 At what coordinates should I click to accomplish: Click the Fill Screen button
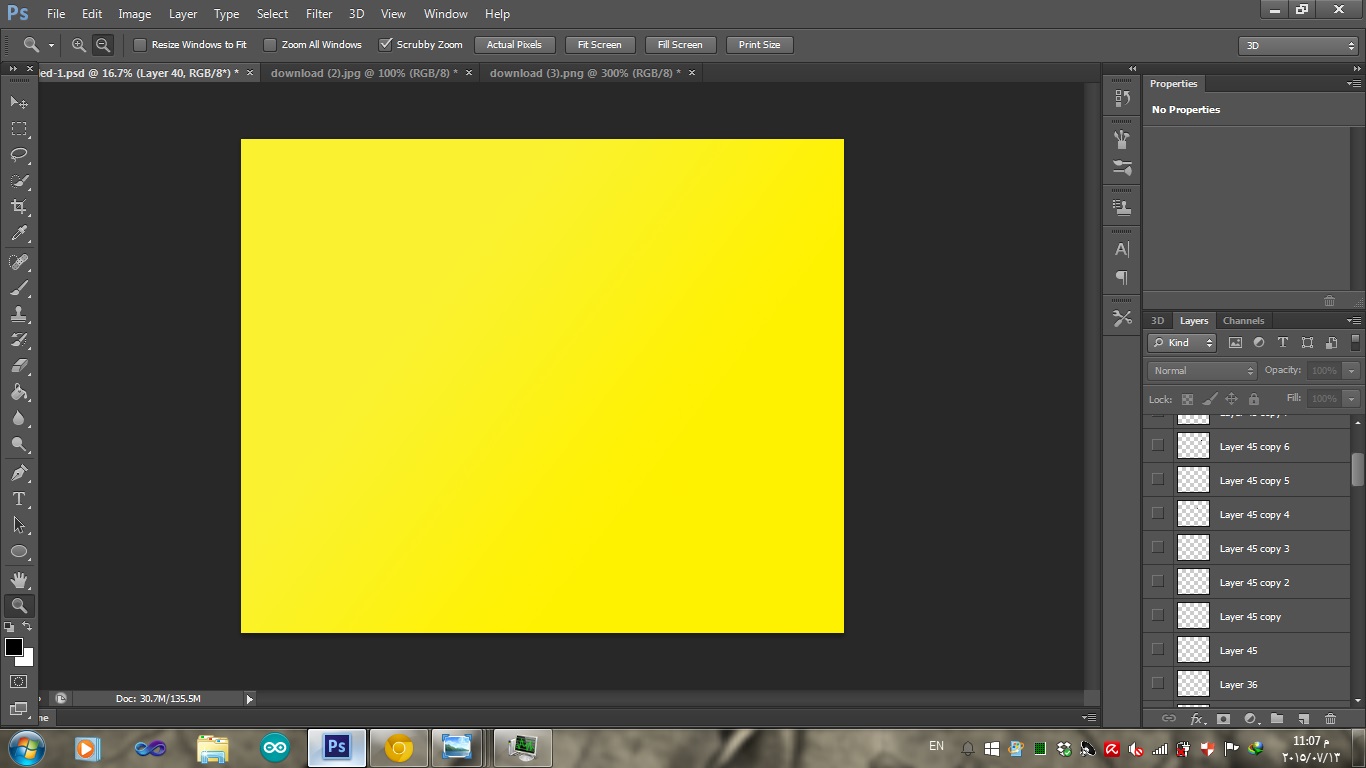[680, 45]
